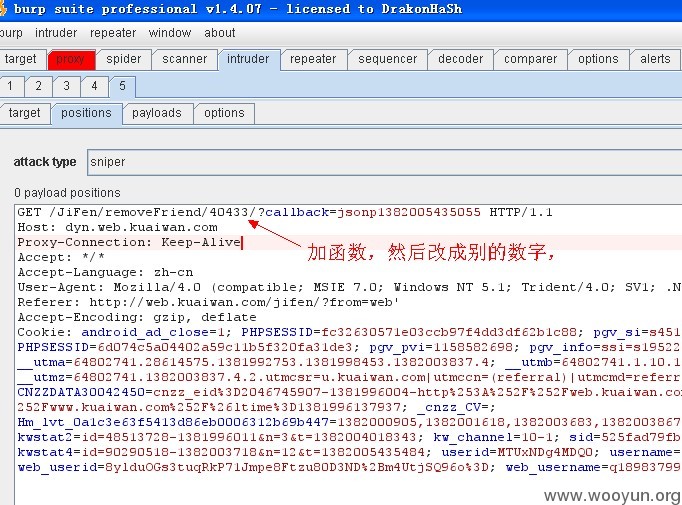This screenshot has height=505, width=682.
Task: Click the User-Agent header line
Action: [349, 287]
